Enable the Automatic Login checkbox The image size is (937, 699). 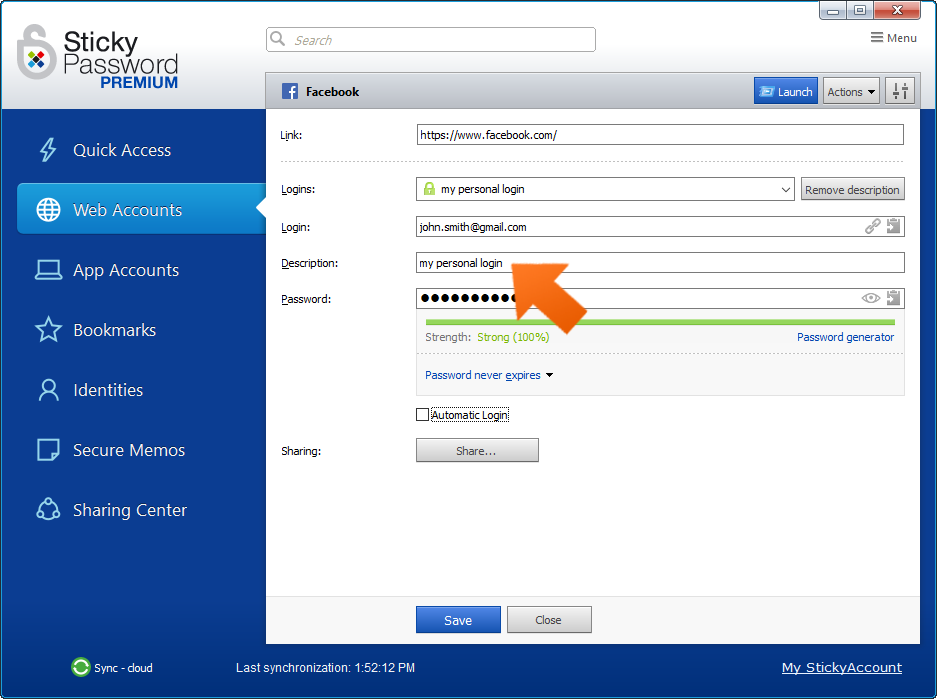click(422, 415)
